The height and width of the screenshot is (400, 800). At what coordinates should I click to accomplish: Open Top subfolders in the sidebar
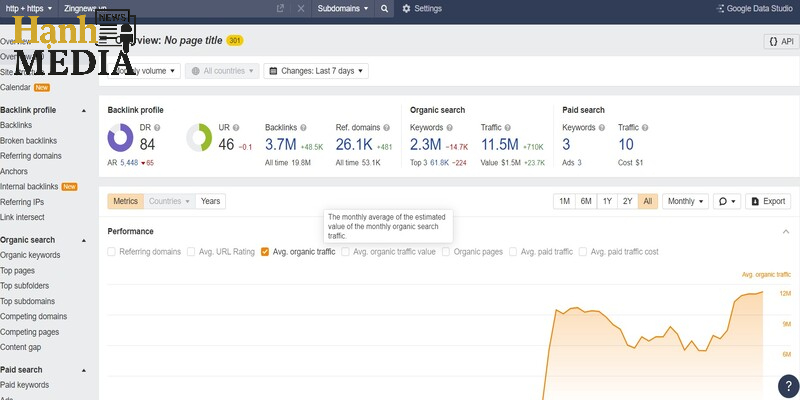click(x=24, y=286)
